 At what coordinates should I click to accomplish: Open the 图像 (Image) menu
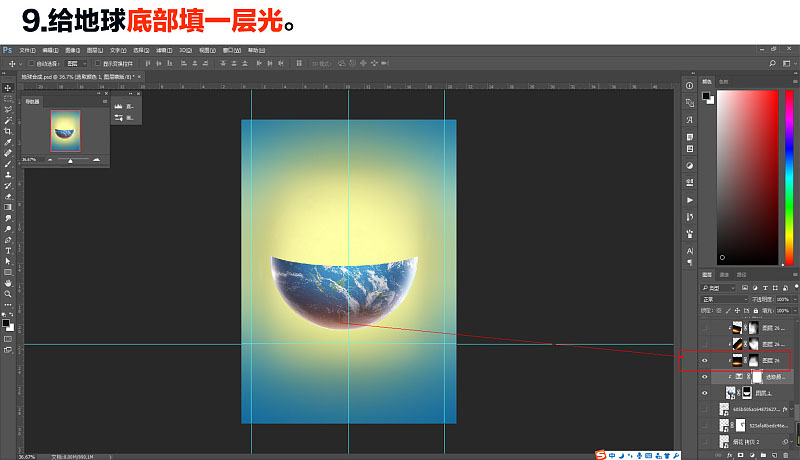pyautogui.click(x=72, y=50)
